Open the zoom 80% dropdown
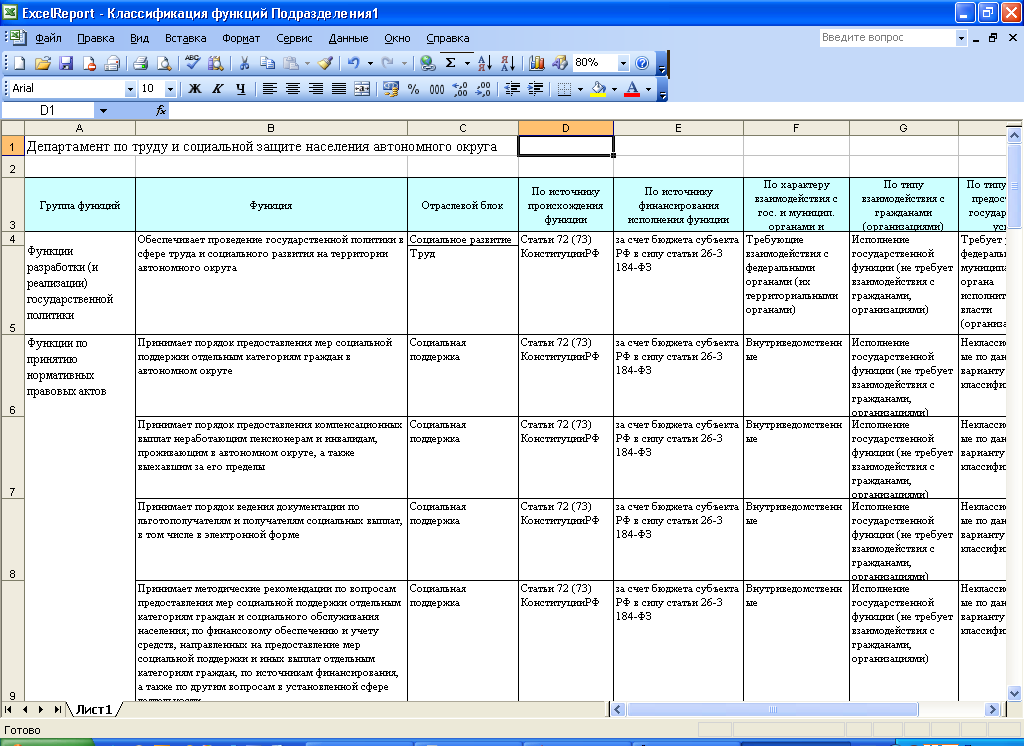Viewport: 1024px width, 746px height. click(x=623, y=63)
